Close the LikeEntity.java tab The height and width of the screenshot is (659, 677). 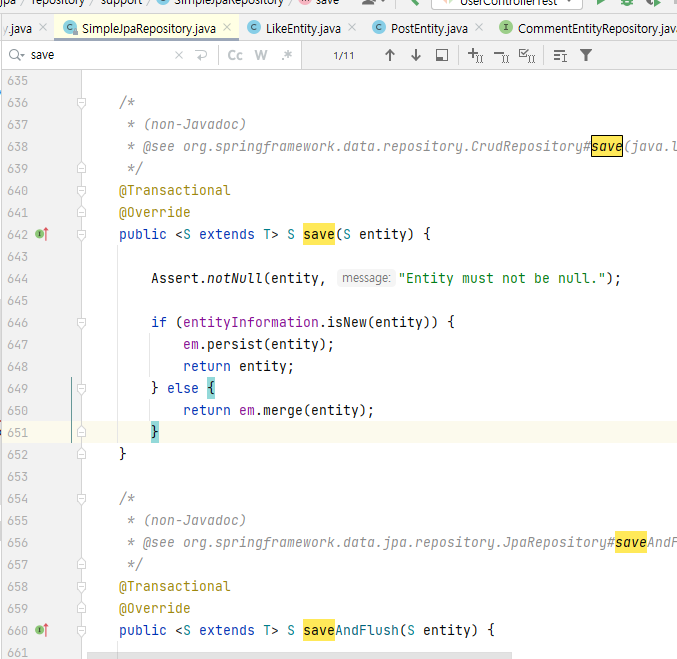coord(352,28)
